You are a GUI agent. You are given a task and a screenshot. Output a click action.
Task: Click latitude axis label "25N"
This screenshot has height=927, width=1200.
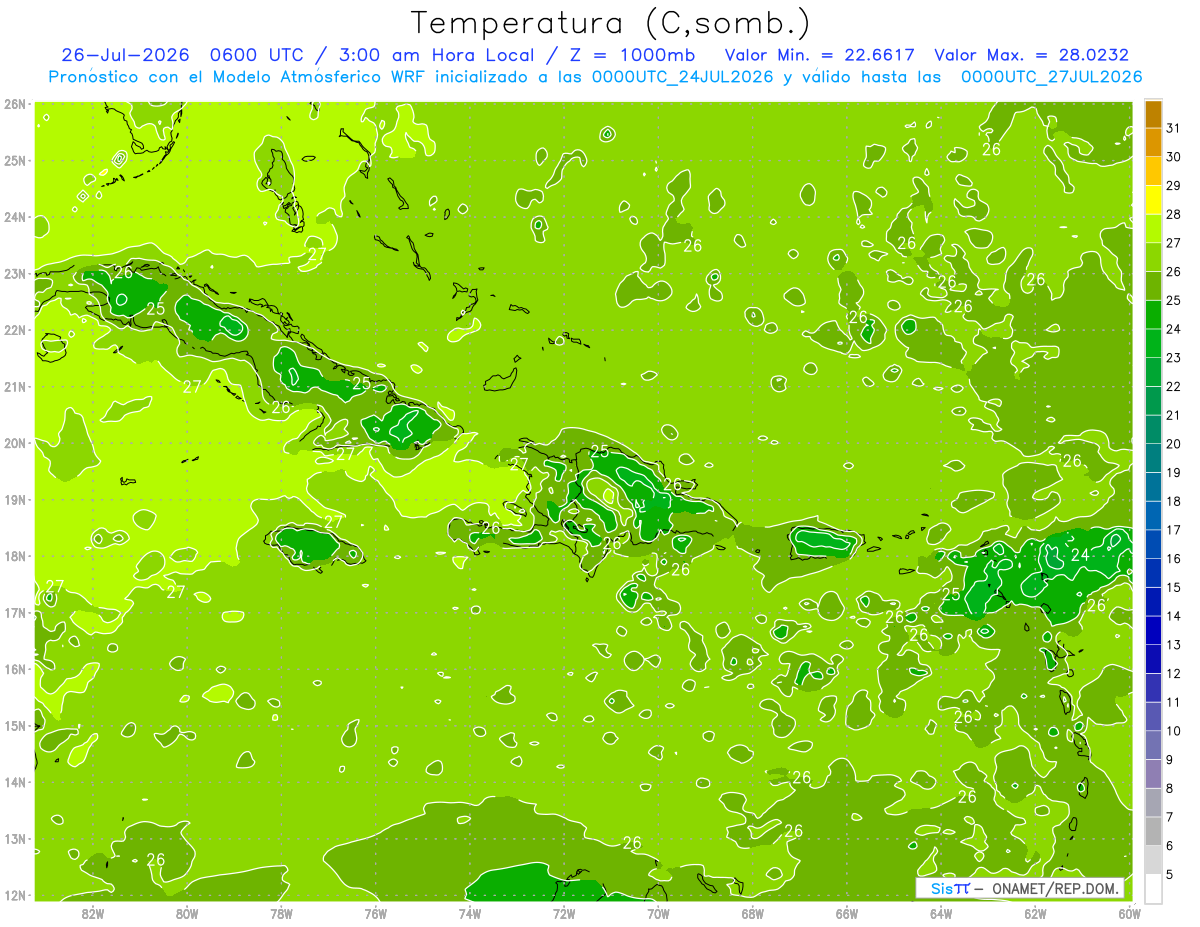[x=15, y=160]
